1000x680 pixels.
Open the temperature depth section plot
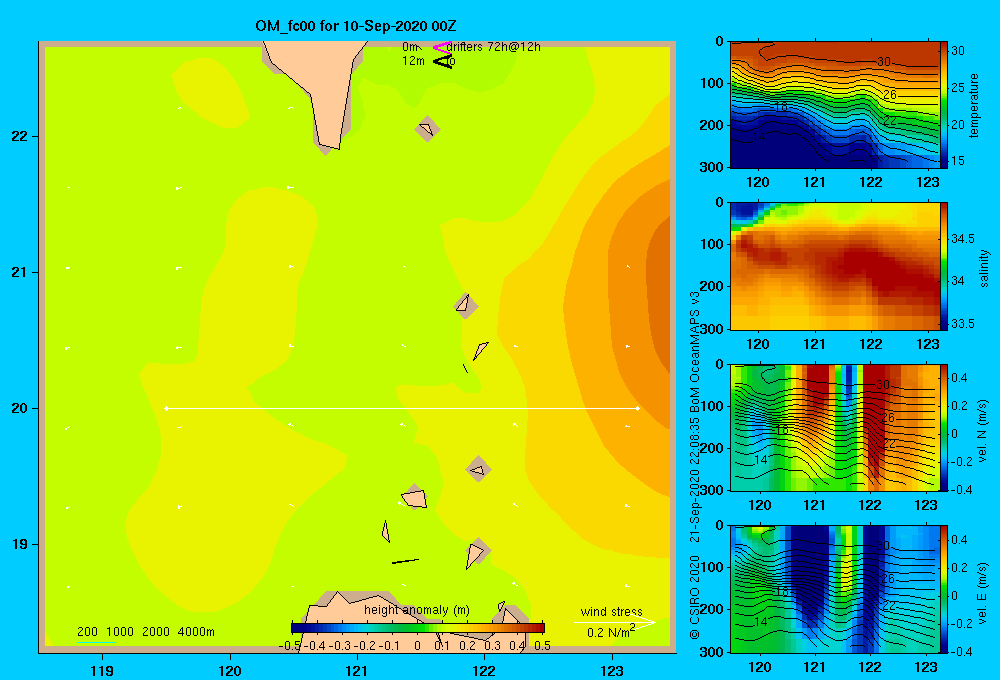tap(835, 105)
